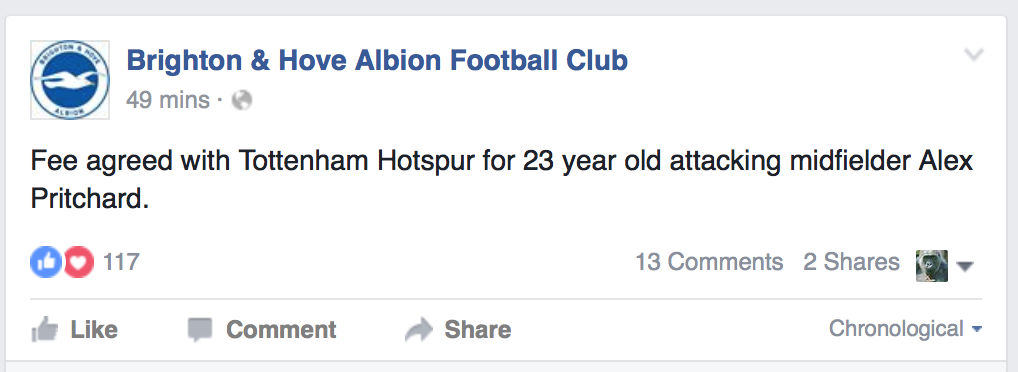Click the Like thumbs-up icon
Viewport: 1018px width, 372px height.
[x=45, y=329]
